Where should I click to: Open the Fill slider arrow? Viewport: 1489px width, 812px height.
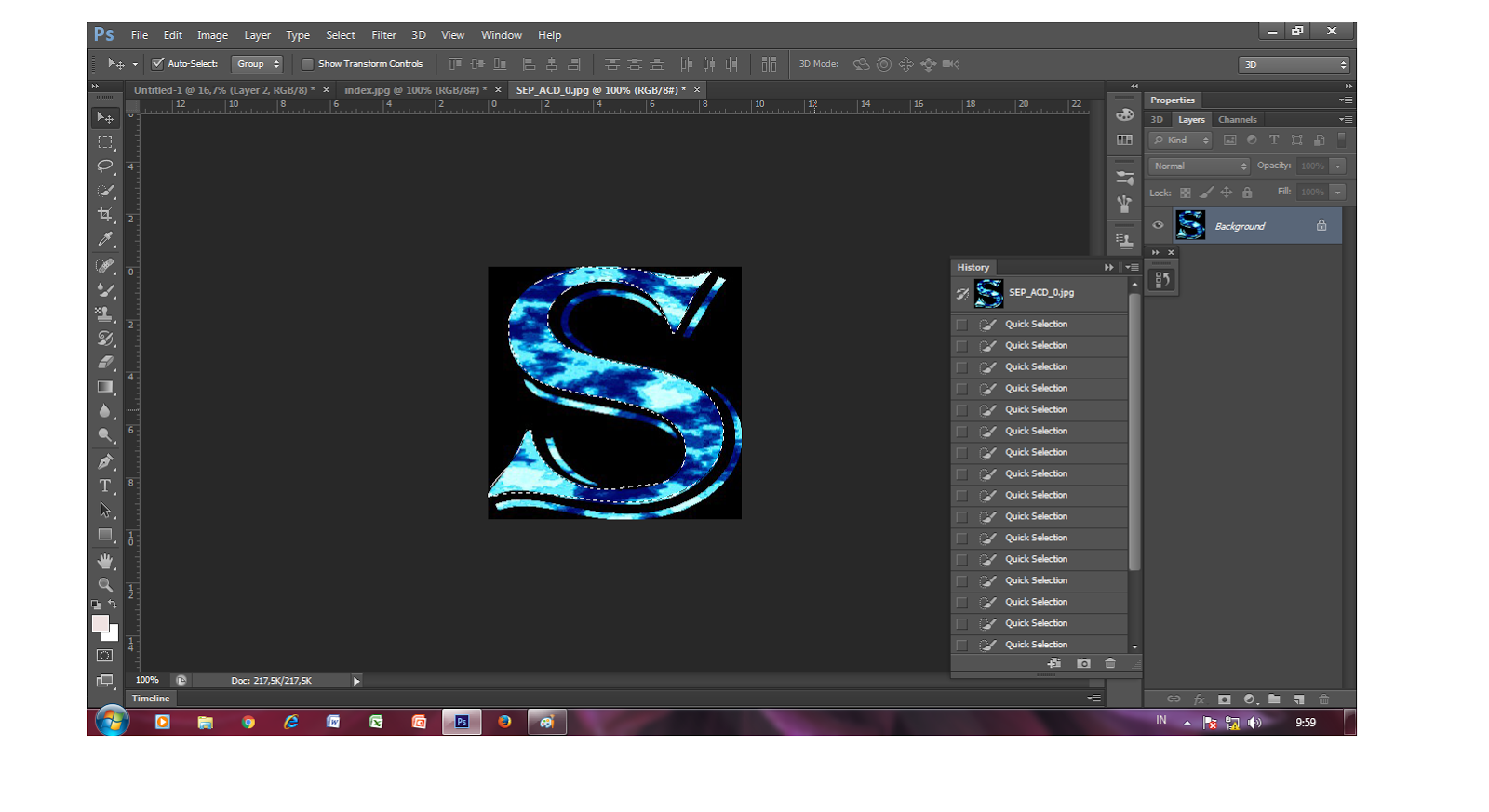click(1337, 192)
